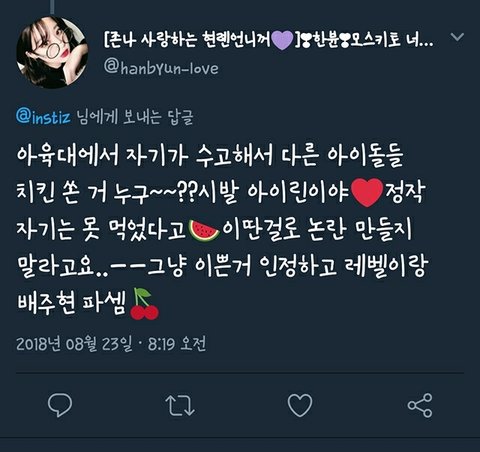The width and height of the screenshot is (480, 452).
Task: Like the tweet with the heart icon
Action: tap(300, 405)
